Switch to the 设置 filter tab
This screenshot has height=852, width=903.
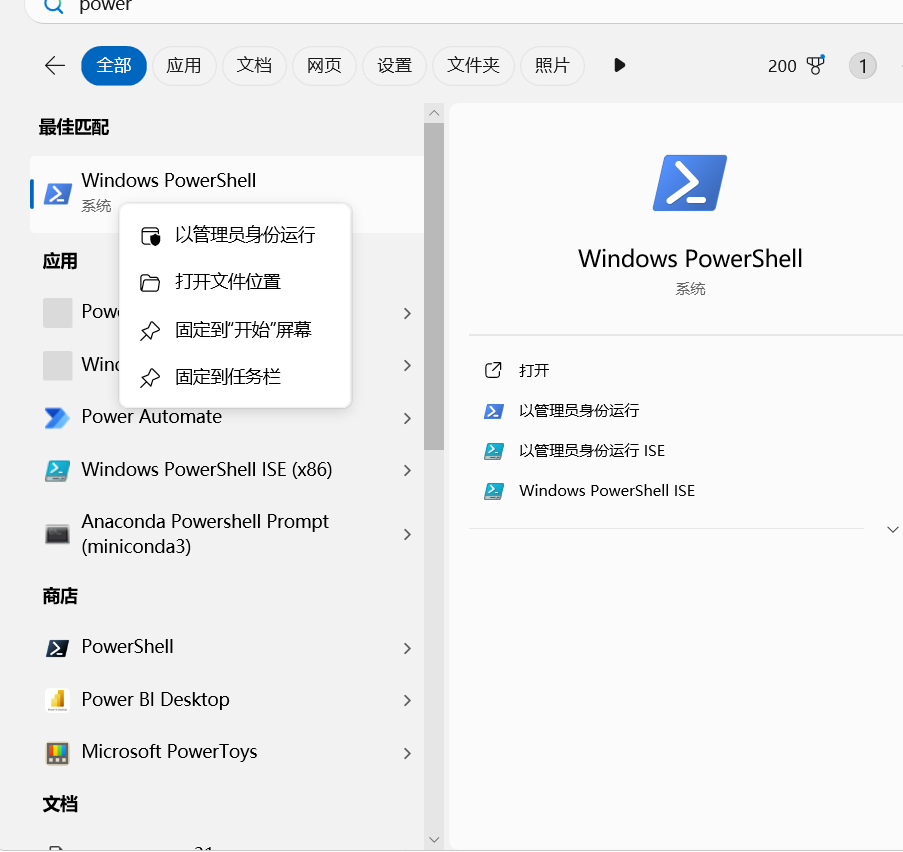(x=394, y=66)
